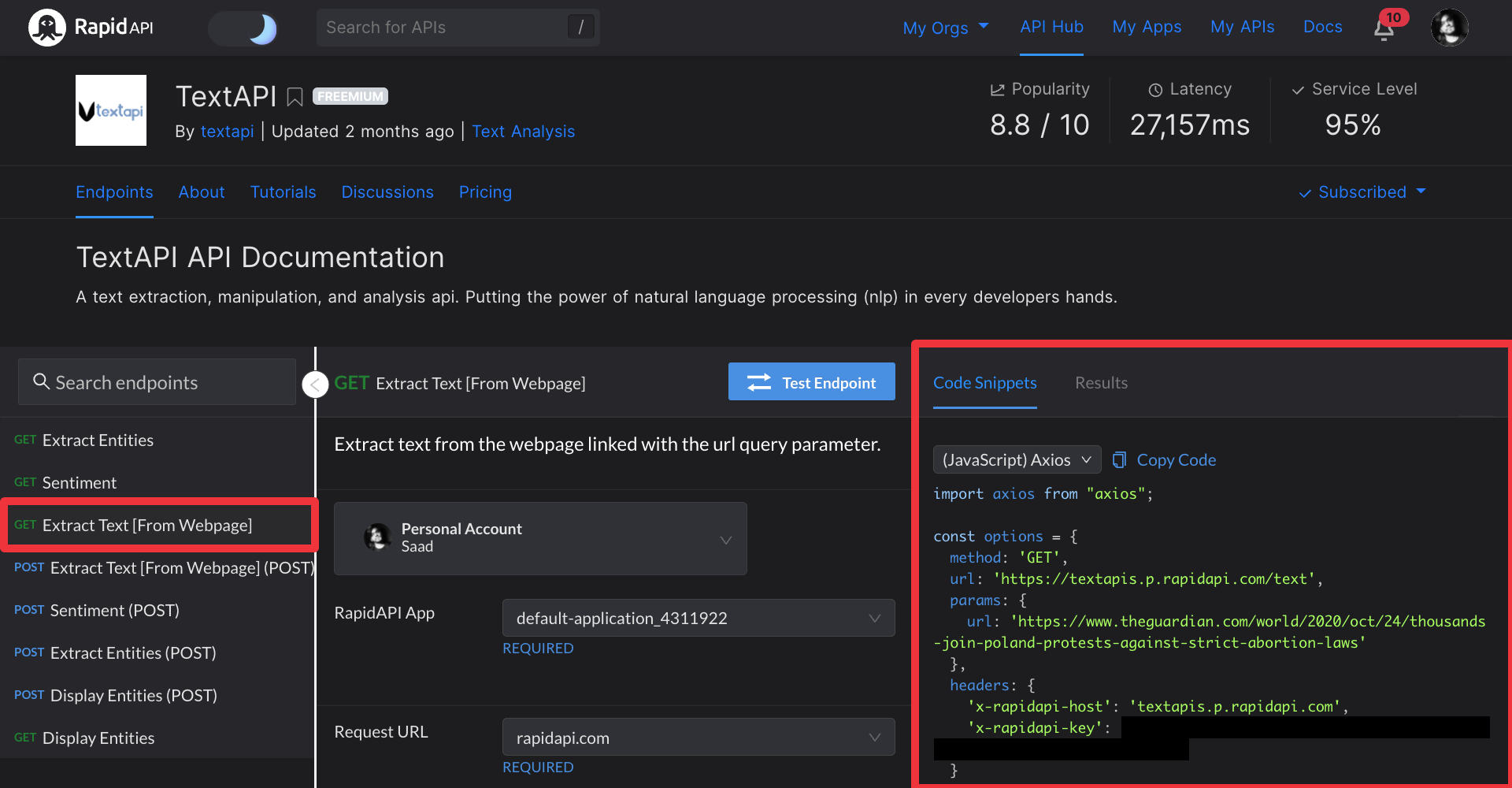Expand the Subscribed dropdown
Screen dimensions: 1512x788
(x=1362, y=192)
